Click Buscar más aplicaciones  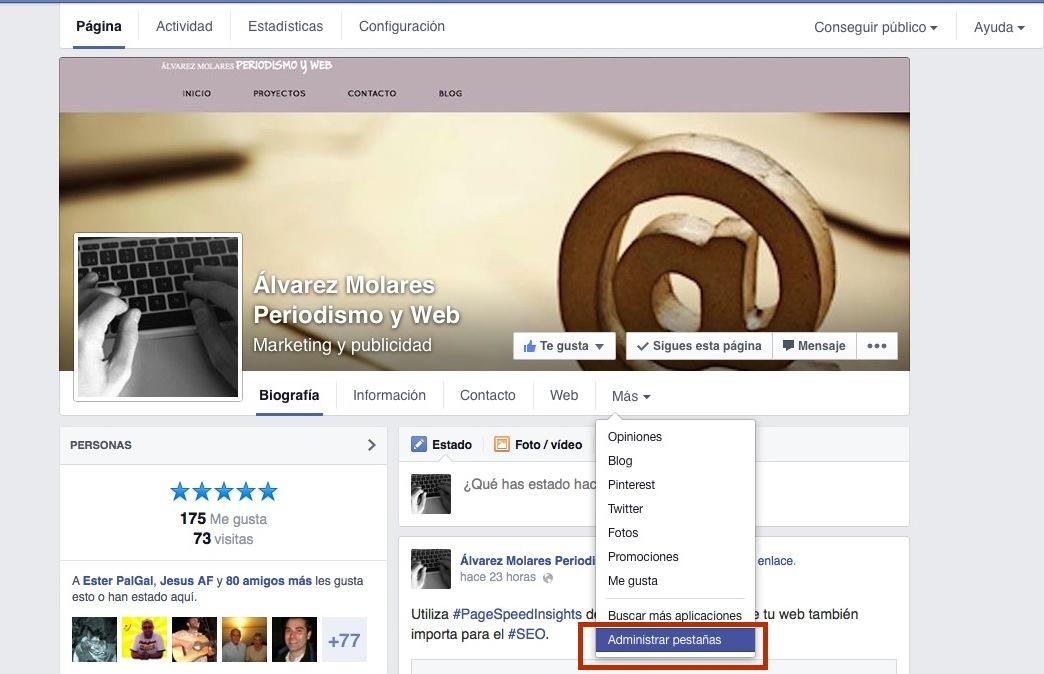674,616
